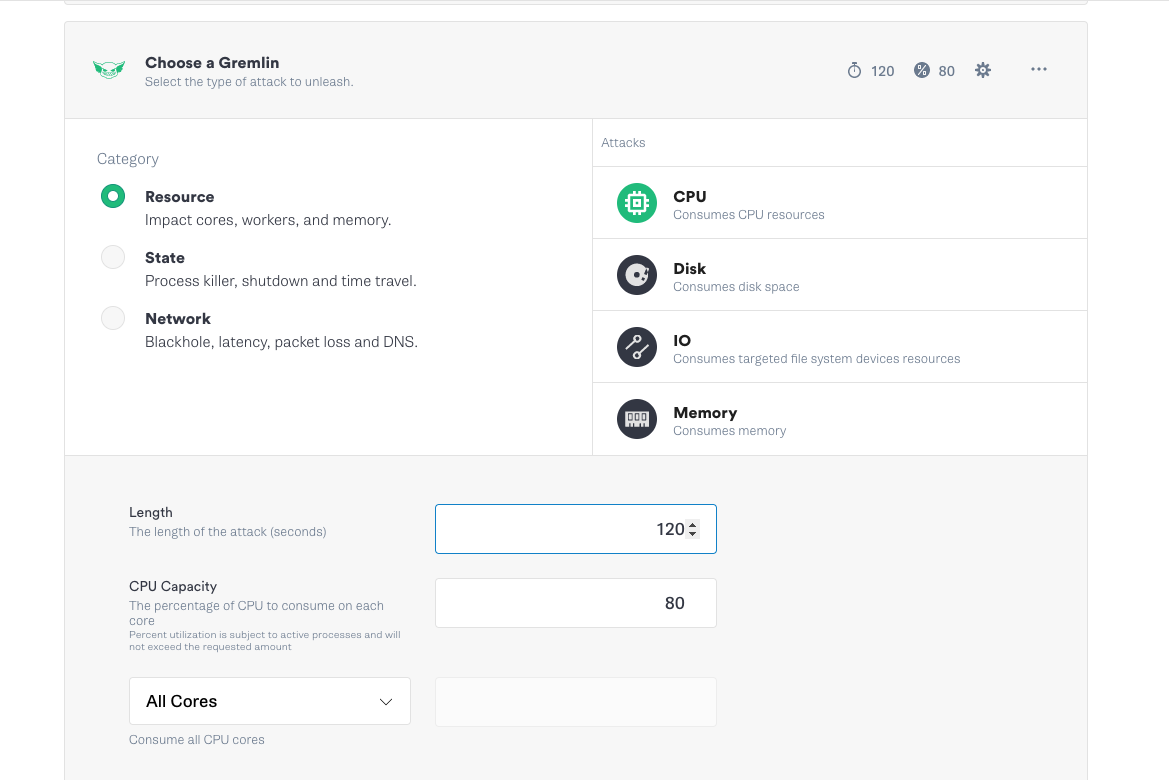This screenshot has width=1169, height=780.
Task: Click the CPU Capacity input field
Action: 575,603
